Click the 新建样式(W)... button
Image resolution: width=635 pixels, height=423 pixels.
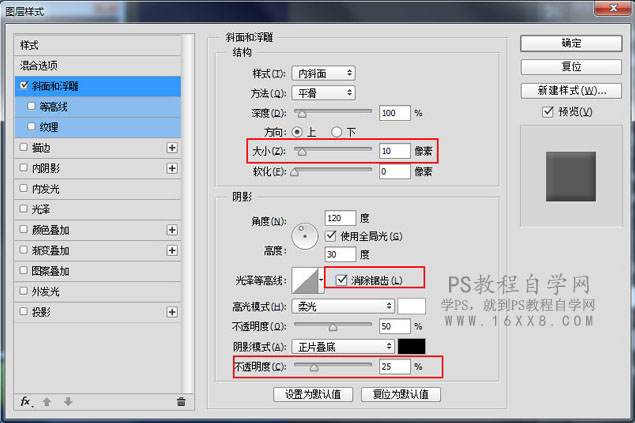pos(571,91)
